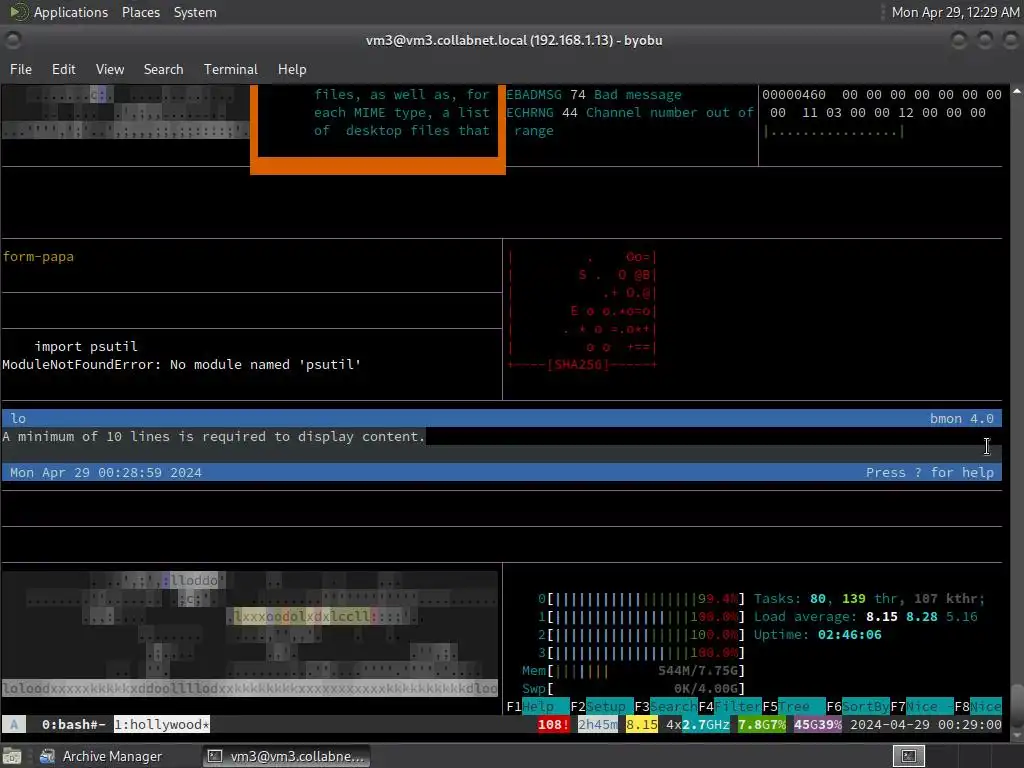Image resolution: width=1024 pixels, height=768 pixels.
Task: Click the workspace switcher terminal thumbnail
Action: [908, 756]
